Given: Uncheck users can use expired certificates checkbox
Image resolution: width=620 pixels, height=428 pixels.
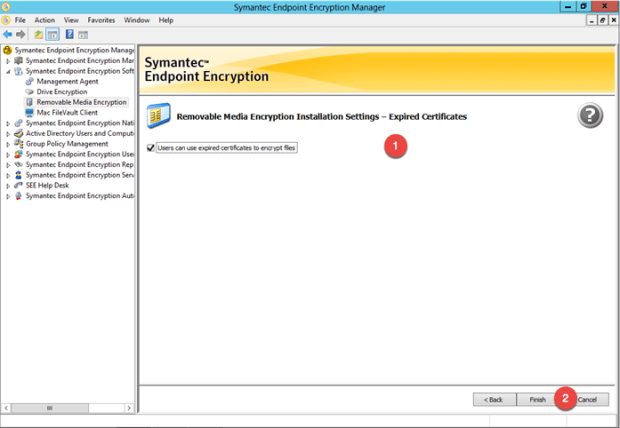Looking at the screenshot, I should (151, 148).
